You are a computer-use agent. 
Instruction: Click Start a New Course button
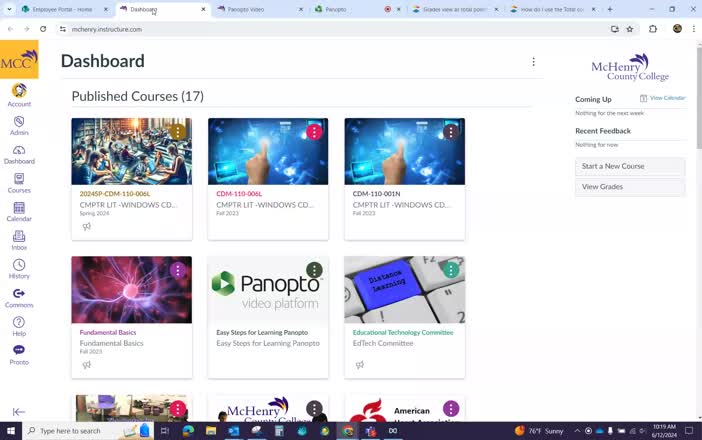[x=630, y=166]
